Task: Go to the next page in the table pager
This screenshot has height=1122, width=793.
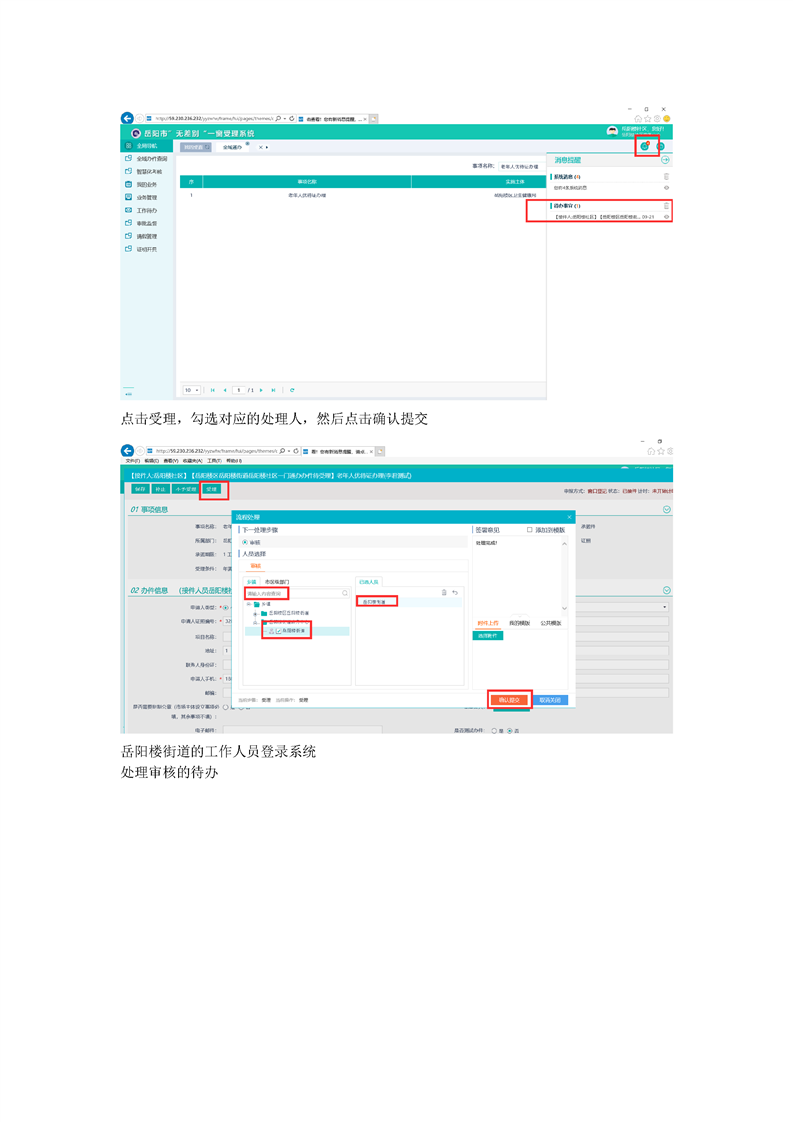Action: 261,390
